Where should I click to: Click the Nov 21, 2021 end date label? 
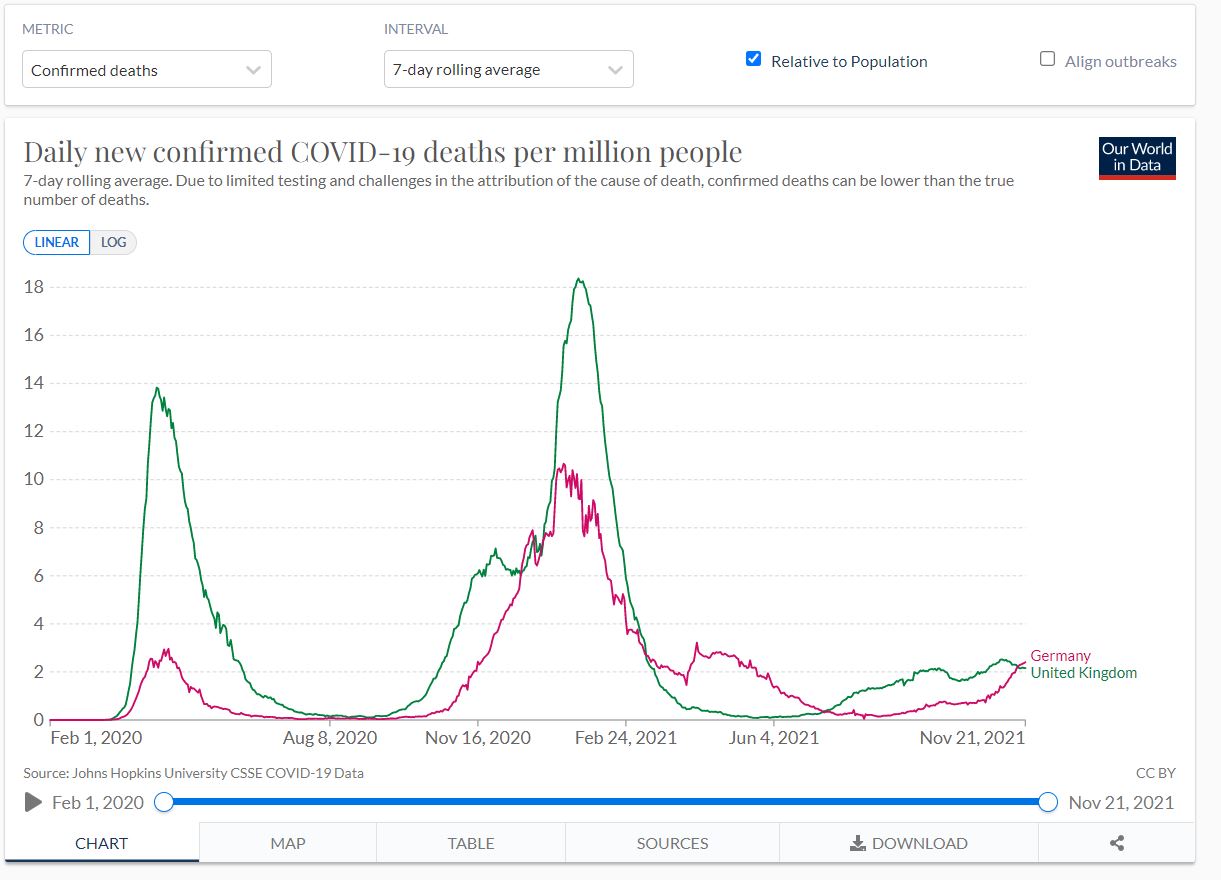coord(1121,802)
